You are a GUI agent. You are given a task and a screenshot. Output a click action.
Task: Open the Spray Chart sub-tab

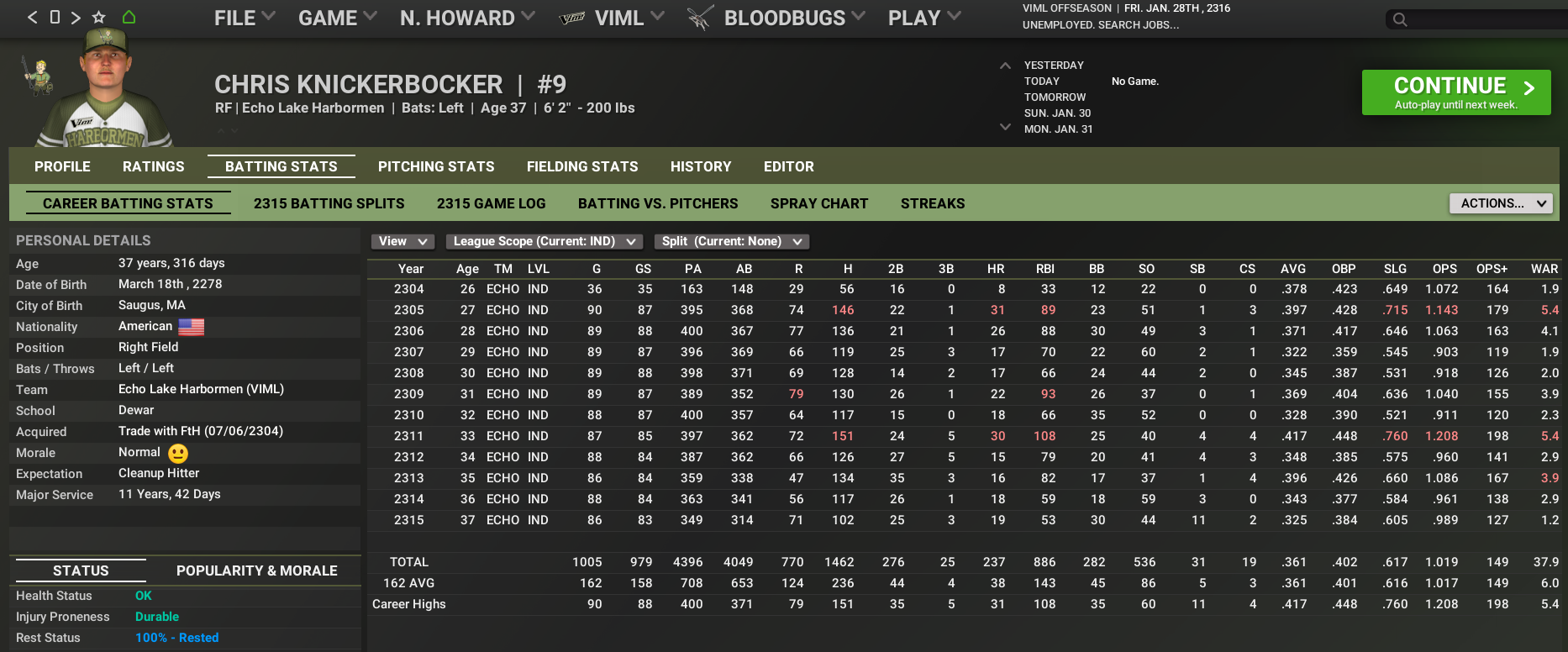(x=818, y=203)
